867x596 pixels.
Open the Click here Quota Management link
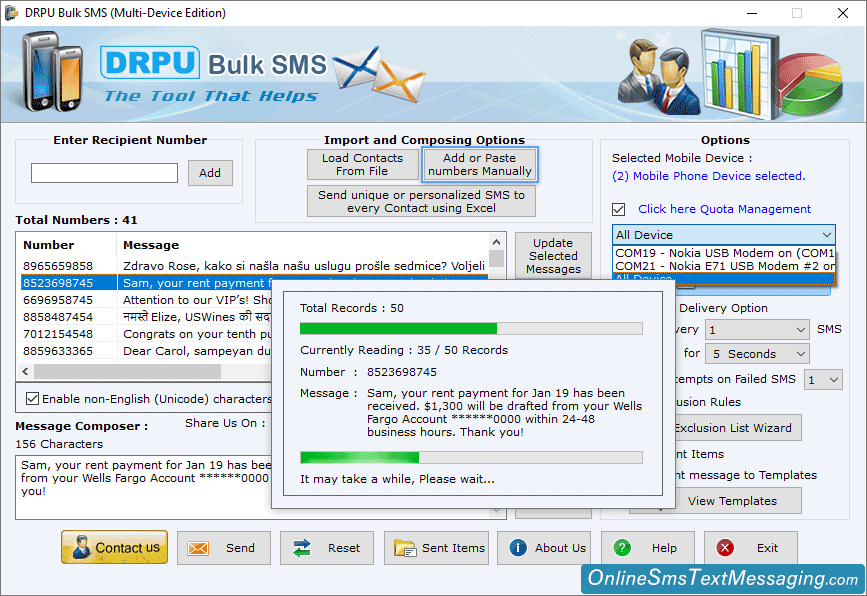[x=724, y=209]
